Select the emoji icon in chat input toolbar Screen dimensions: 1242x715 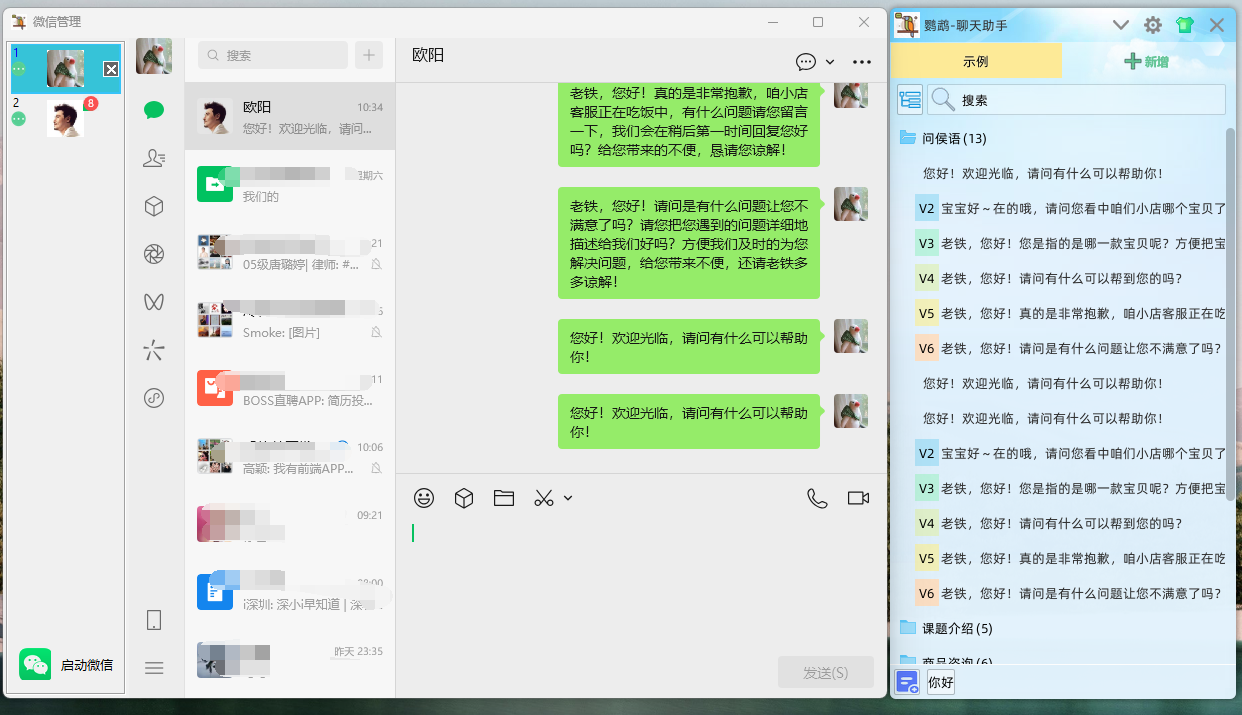coord(424,497)
